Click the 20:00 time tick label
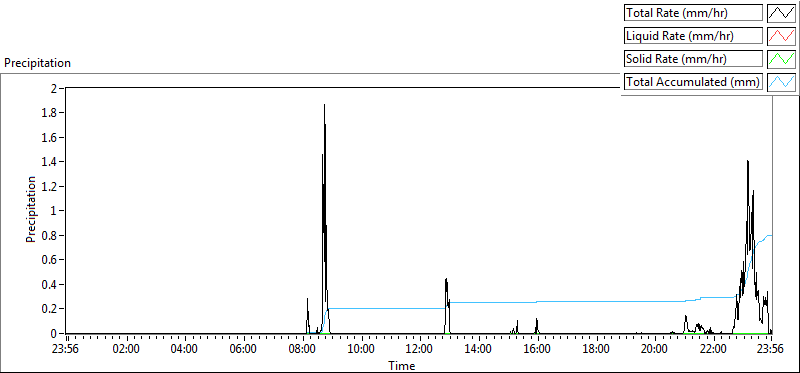The image size is (800, 373). (x=655, y=350)
